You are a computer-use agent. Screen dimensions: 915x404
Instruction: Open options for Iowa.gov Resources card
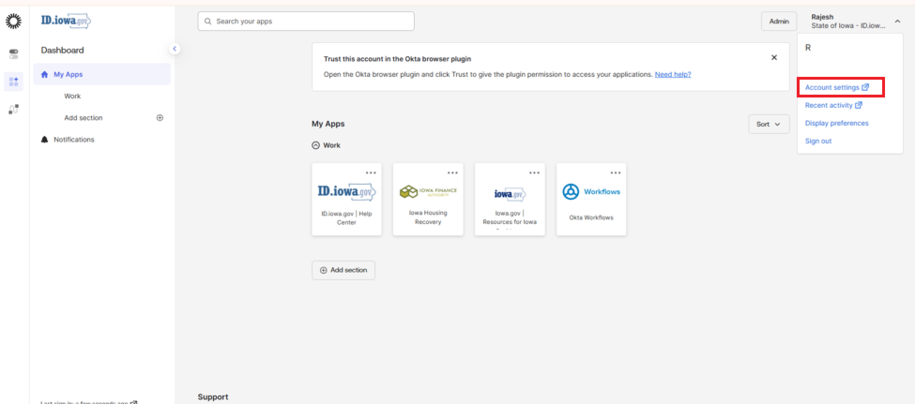click(x=535, y=173)
